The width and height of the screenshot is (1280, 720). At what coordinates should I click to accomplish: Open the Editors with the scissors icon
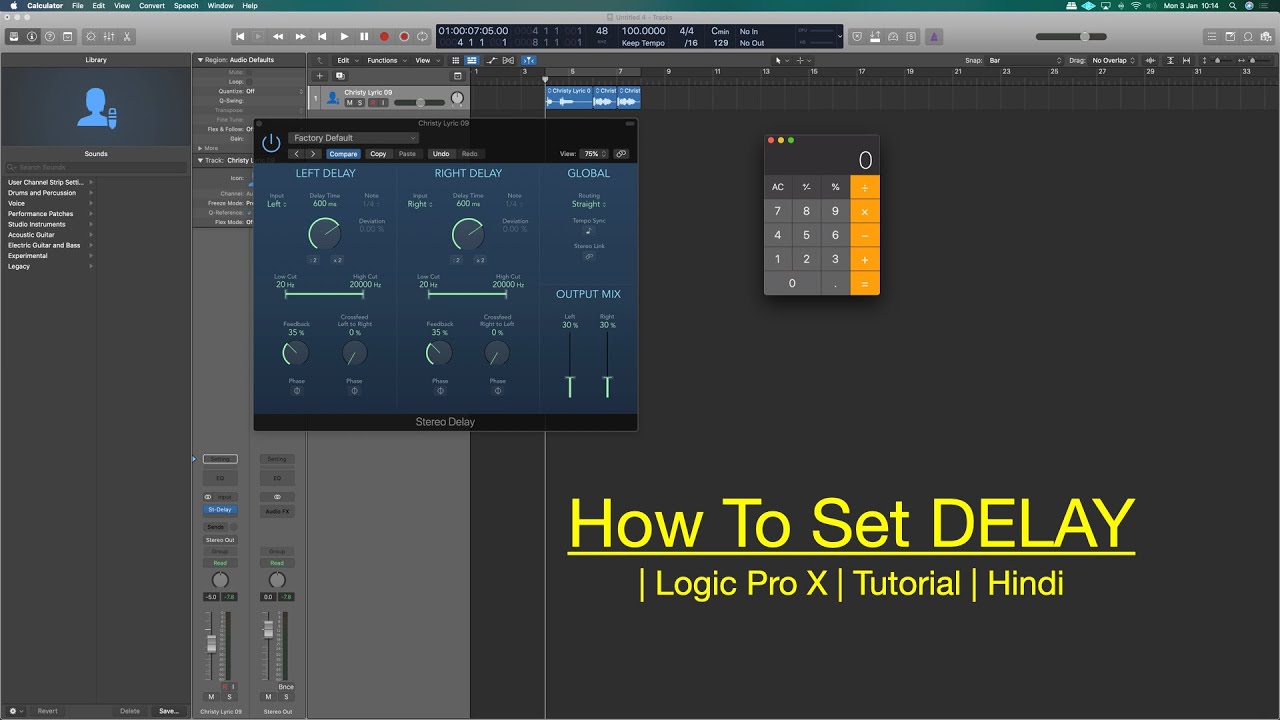[x=127, y=36]
